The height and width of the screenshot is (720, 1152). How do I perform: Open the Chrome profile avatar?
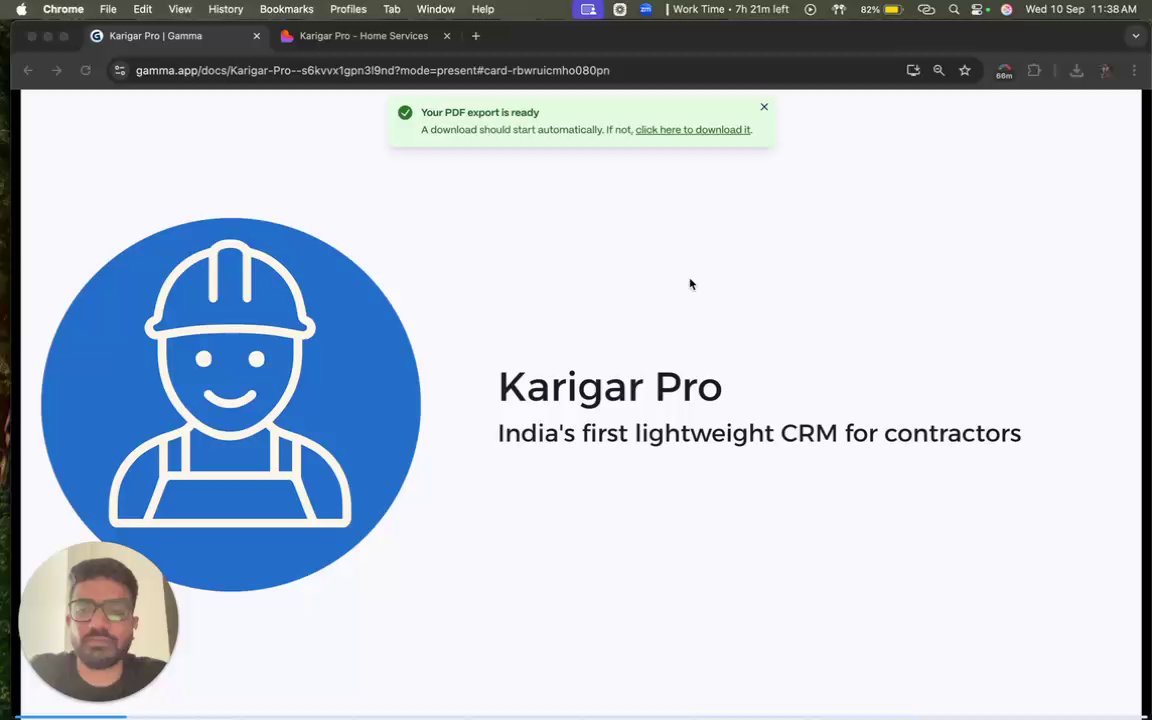1106,71
